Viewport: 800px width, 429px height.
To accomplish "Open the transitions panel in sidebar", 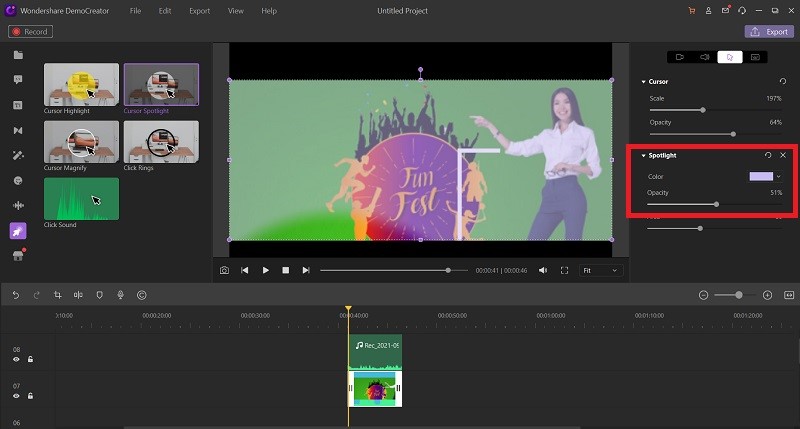I will pos(18,131).
